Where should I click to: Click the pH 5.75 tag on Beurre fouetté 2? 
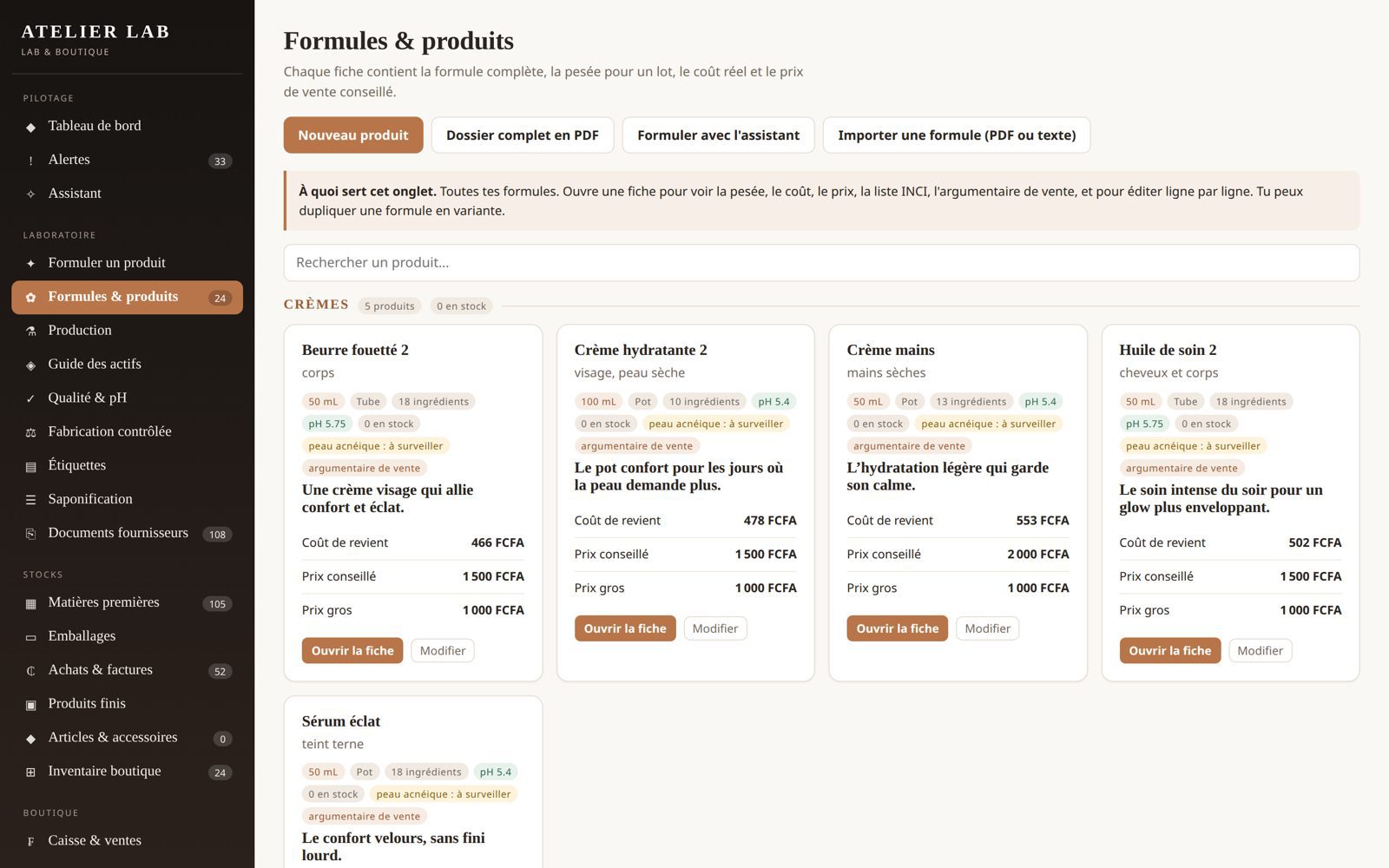pyautogui.click(x=327, y=424)
